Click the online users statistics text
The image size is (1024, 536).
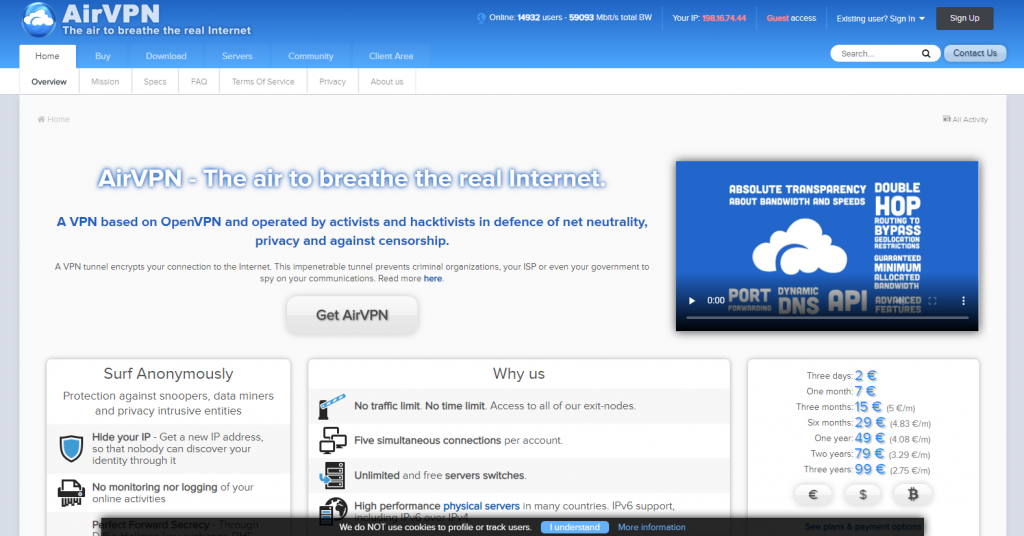pyautogui.click(x=570, y=18)
